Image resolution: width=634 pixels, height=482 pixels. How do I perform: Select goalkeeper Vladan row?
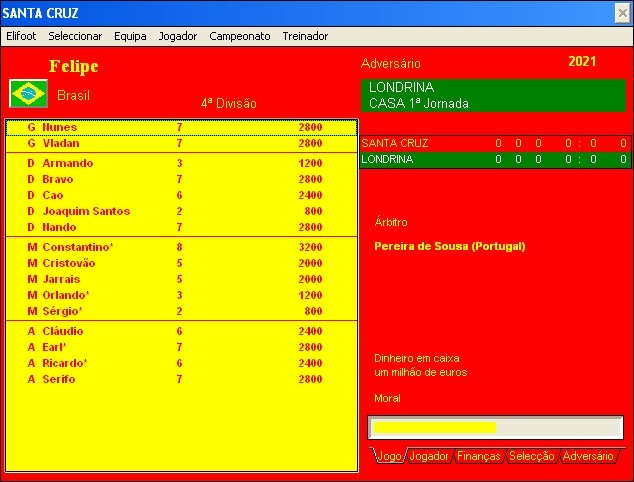pyautogui.click(x=181, y=143)
